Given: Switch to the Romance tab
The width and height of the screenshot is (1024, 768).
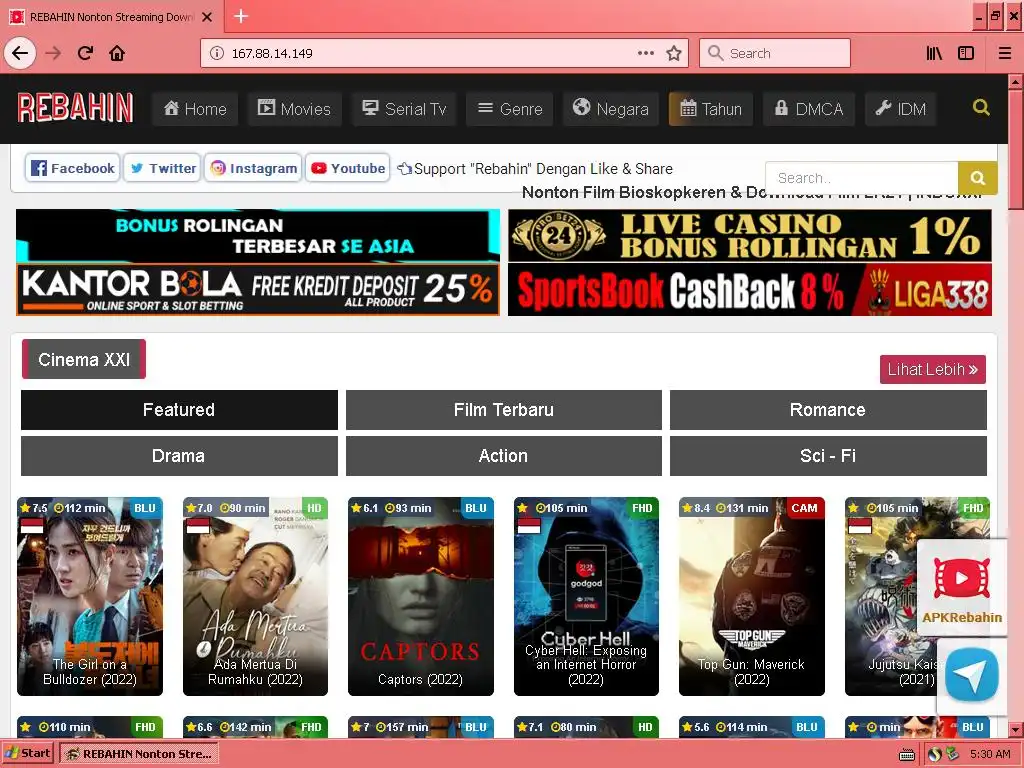Looking at the screenshot, I should [x=828, y=409].
